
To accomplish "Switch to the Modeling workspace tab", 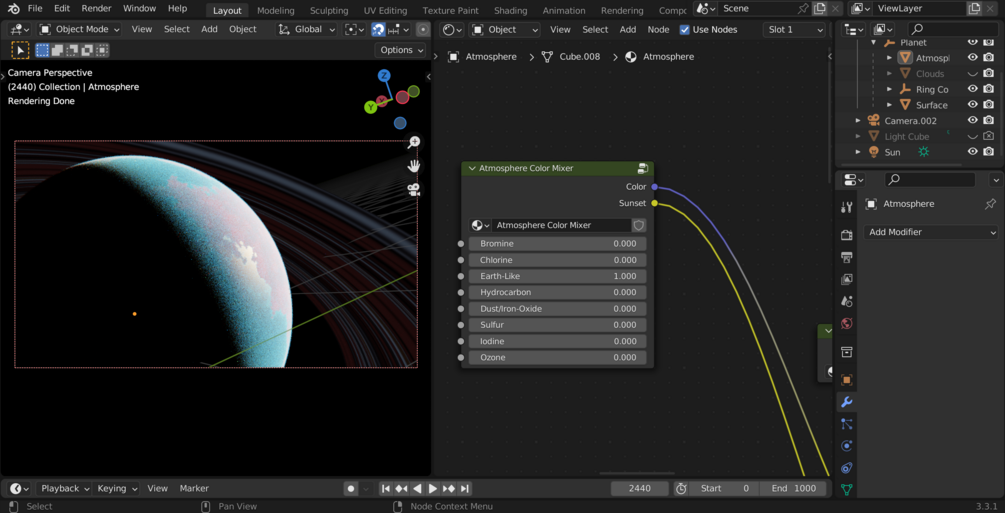I will click(276, 10).
